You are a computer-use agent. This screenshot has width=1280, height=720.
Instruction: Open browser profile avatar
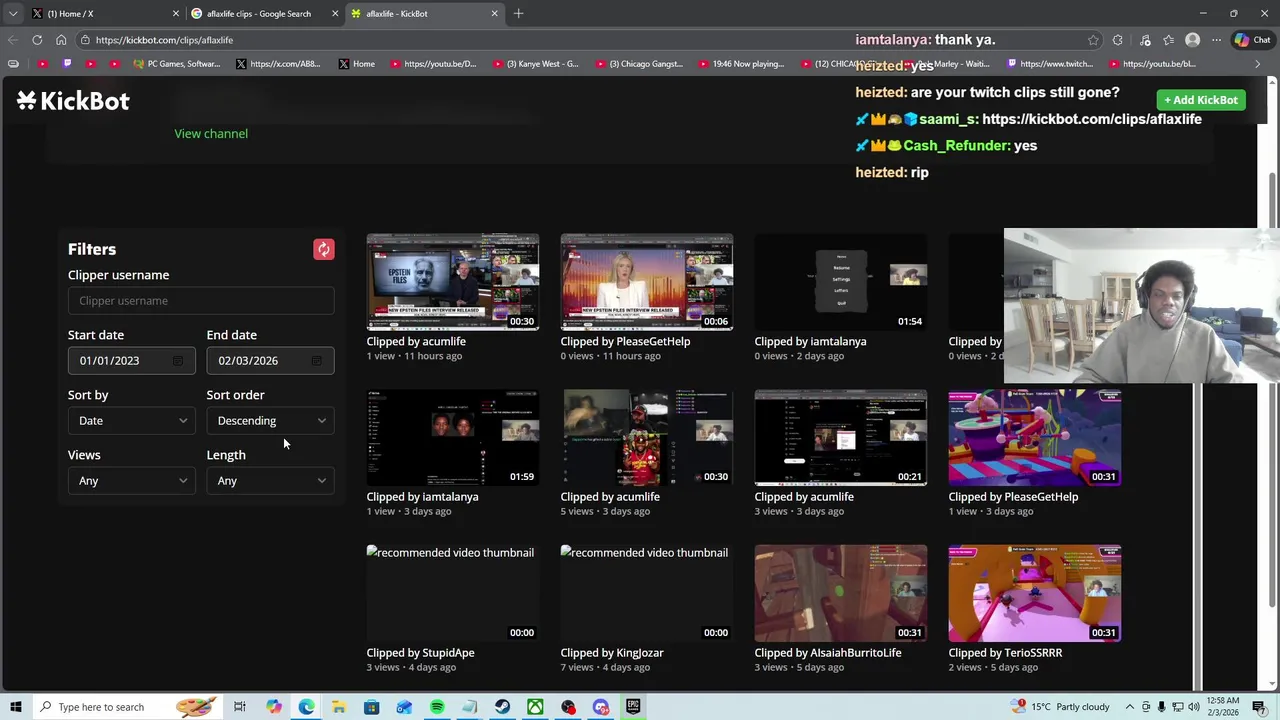[x=1192, y=40]
